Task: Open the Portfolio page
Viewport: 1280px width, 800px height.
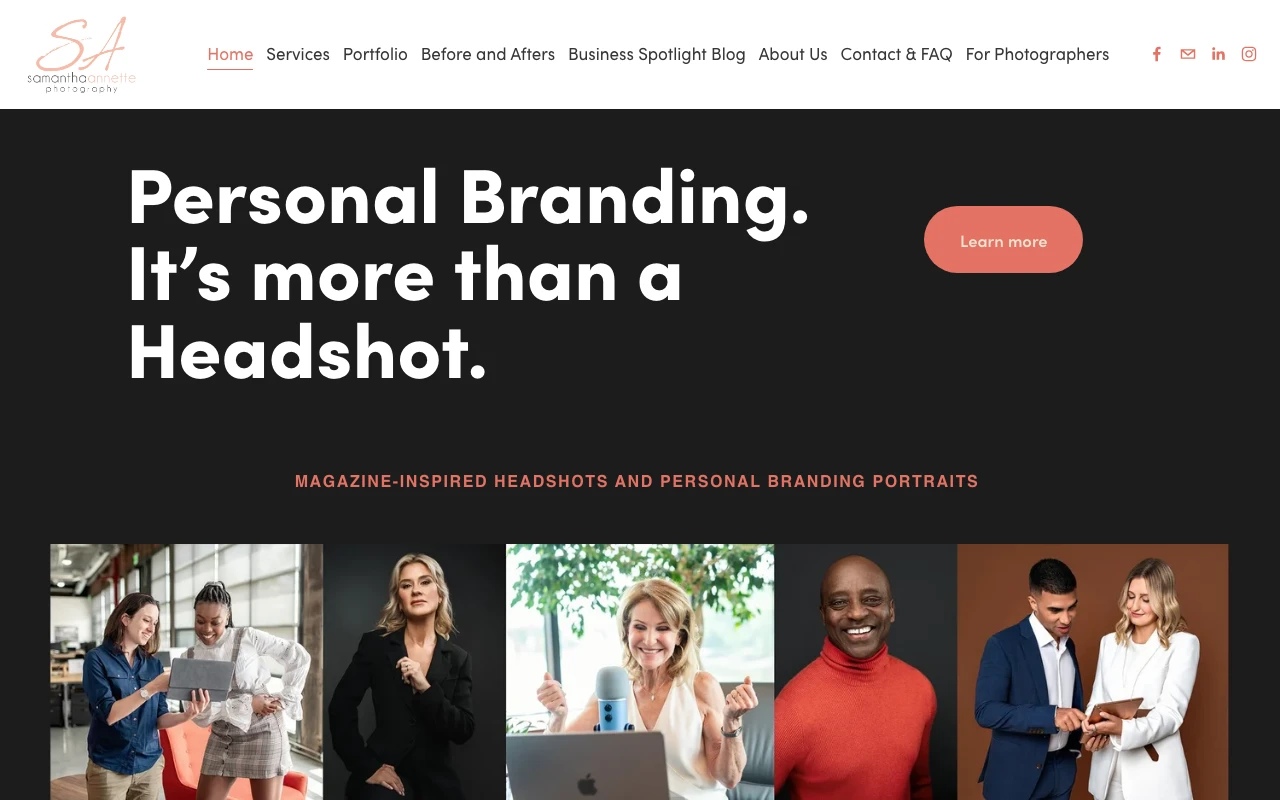Action: (375, 54)
